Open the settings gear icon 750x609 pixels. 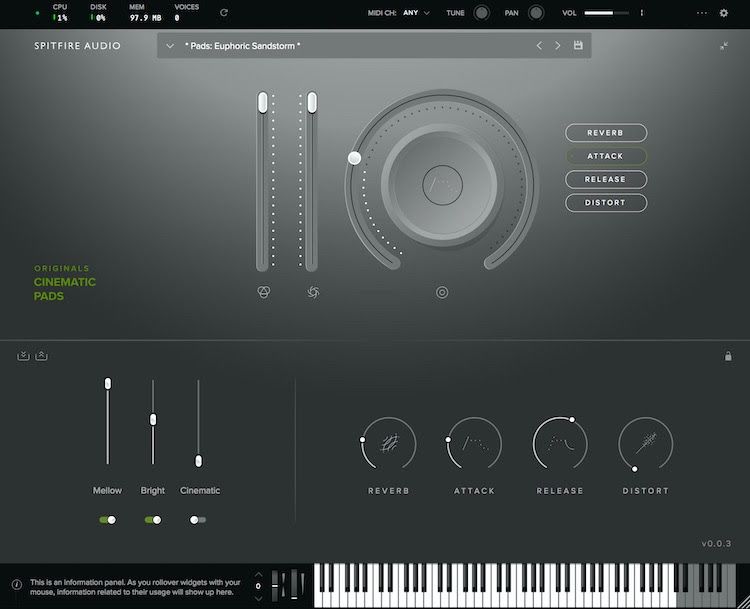tap(724, 13)
